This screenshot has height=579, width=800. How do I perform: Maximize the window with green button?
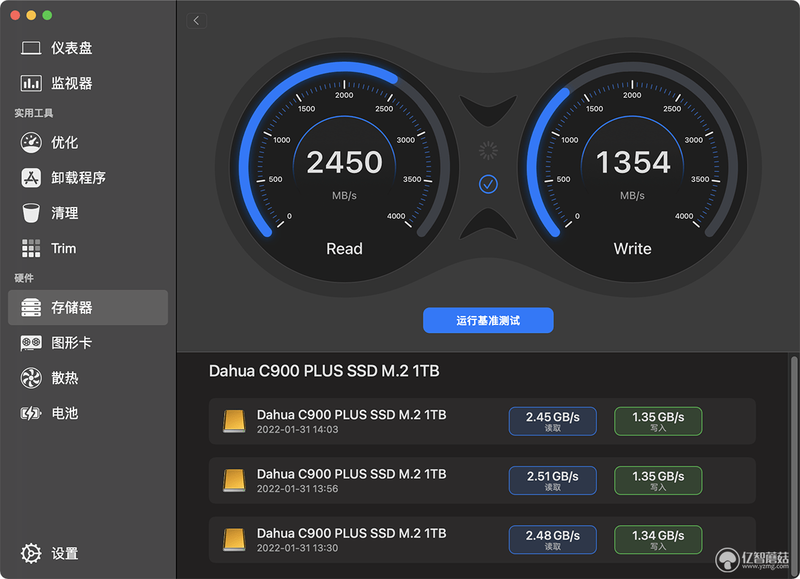coord(47,15)
